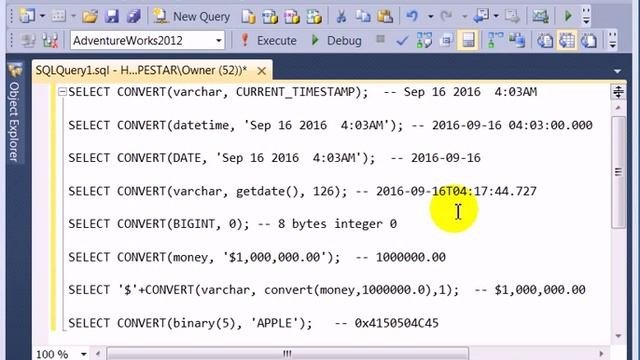
Task: Click the New Project icon
Action: pyautogui.click(x=27, y=16)
